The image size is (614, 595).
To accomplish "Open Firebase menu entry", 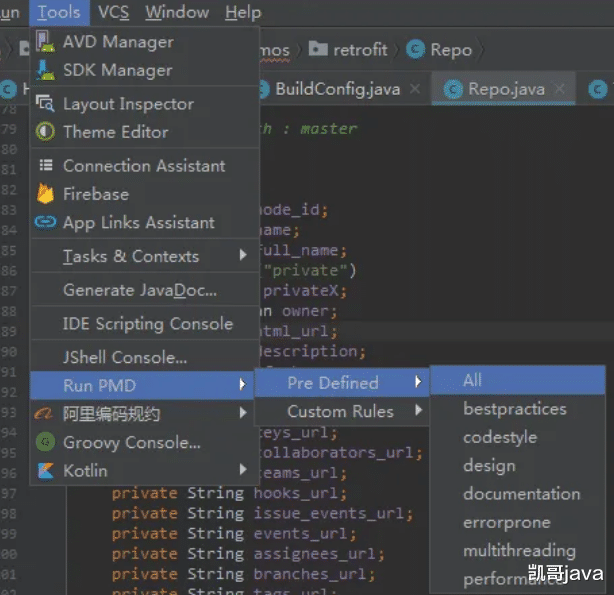I will [x=144, y=194].
